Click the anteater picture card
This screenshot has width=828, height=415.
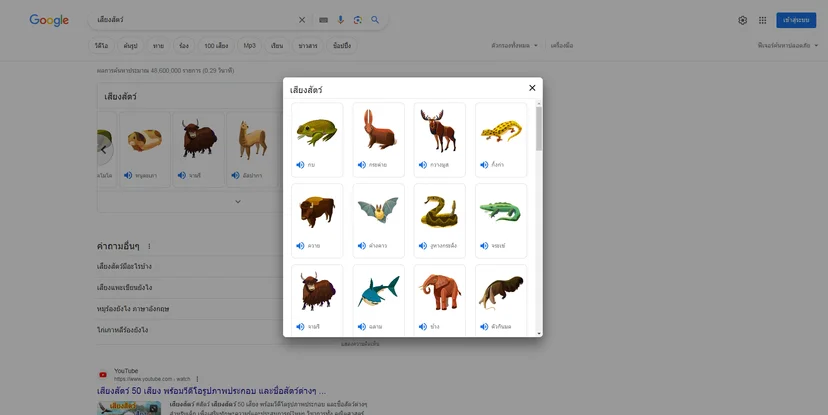(x=501, y=300)
